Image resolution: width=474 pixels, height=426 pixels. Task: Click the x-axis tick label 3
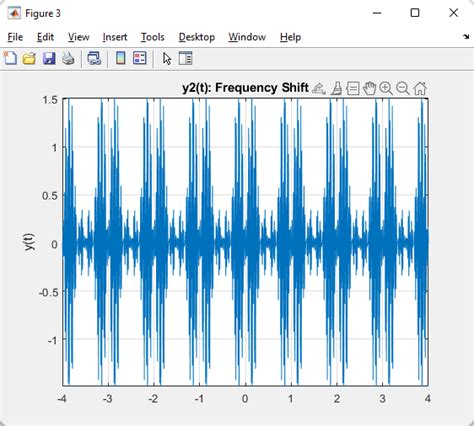click(382, 398)
